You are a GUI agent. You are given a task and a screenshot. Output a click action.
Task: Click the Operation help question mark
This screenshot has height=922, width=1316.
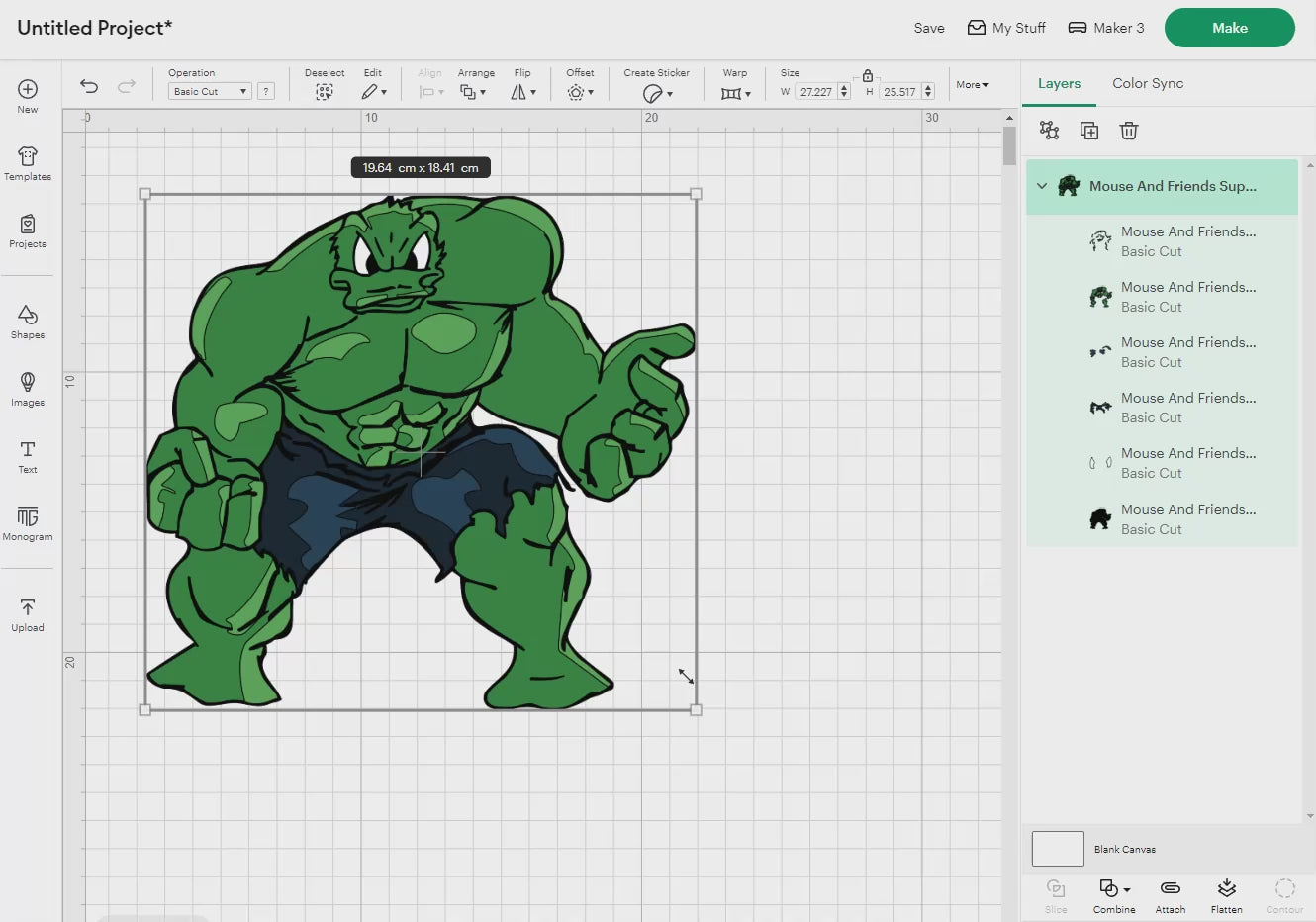pos(266,91)
